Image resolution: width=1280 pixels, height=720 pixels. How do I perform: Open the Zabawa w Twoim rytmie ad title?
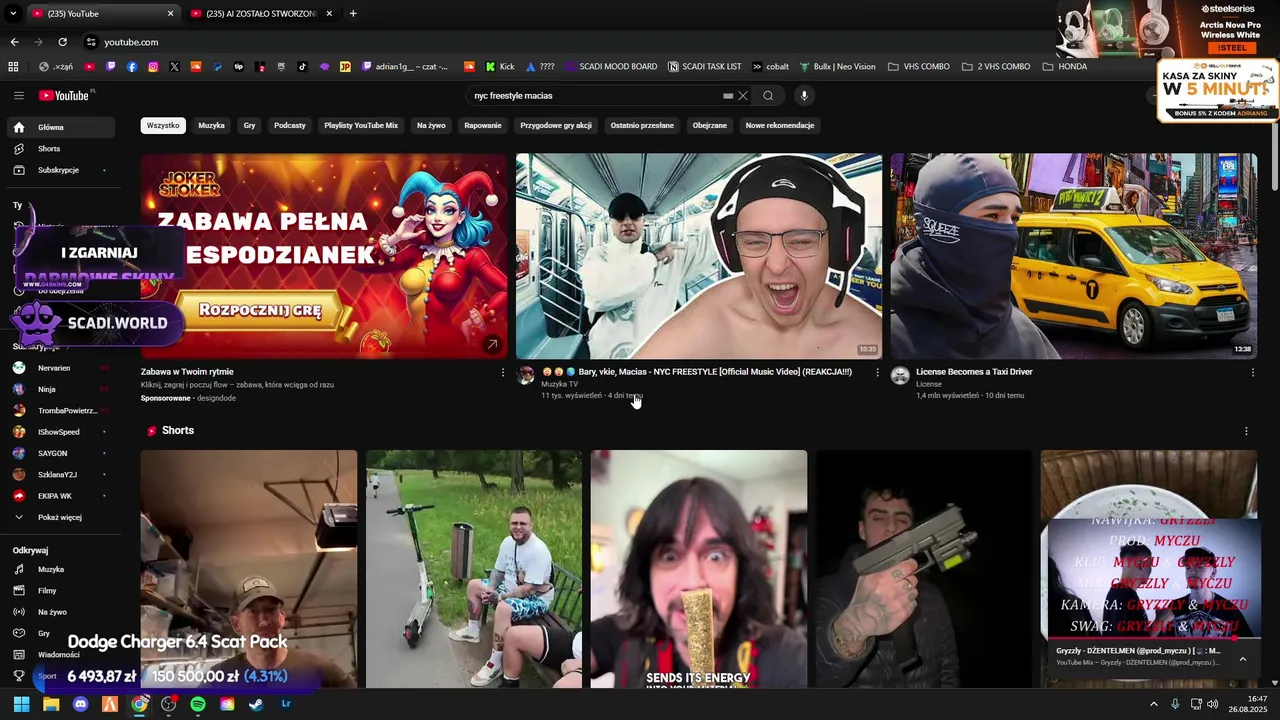pos(187,372)
